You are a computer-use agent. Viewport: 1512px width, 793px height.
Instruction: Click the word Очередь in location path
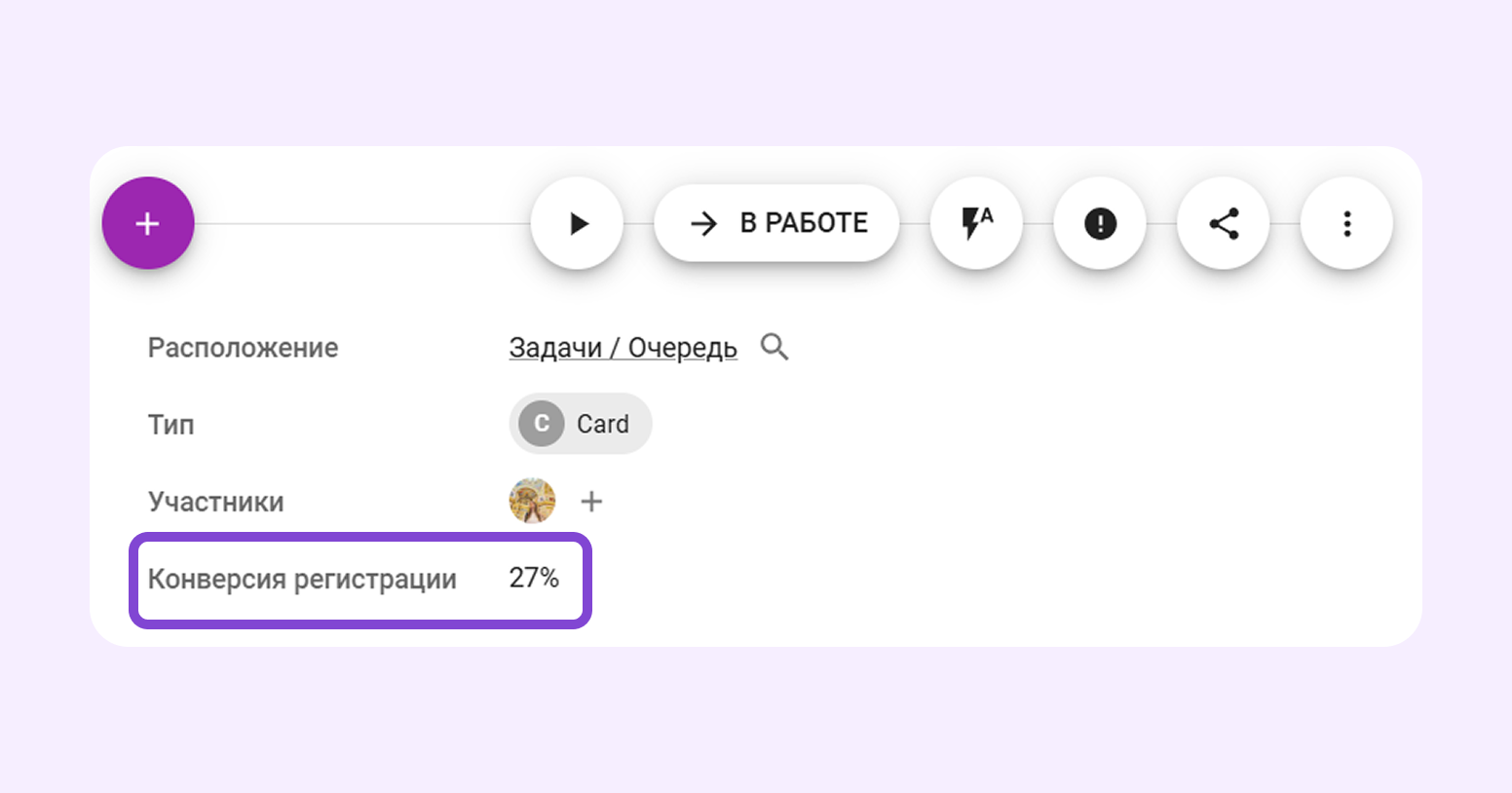pyautogui.click(x=682, y=348)
